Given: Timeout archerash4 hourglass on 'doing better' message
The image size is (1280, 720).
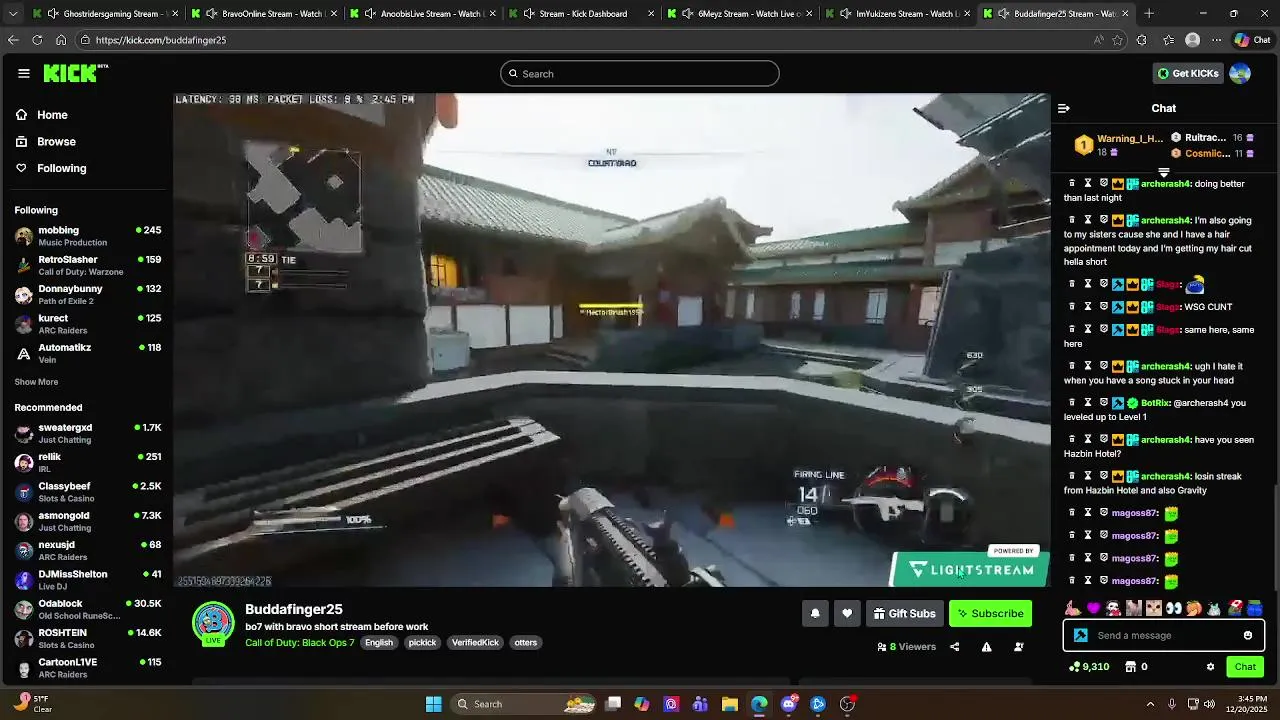Looking at the screenshot, I should (x=1088, y=184).
